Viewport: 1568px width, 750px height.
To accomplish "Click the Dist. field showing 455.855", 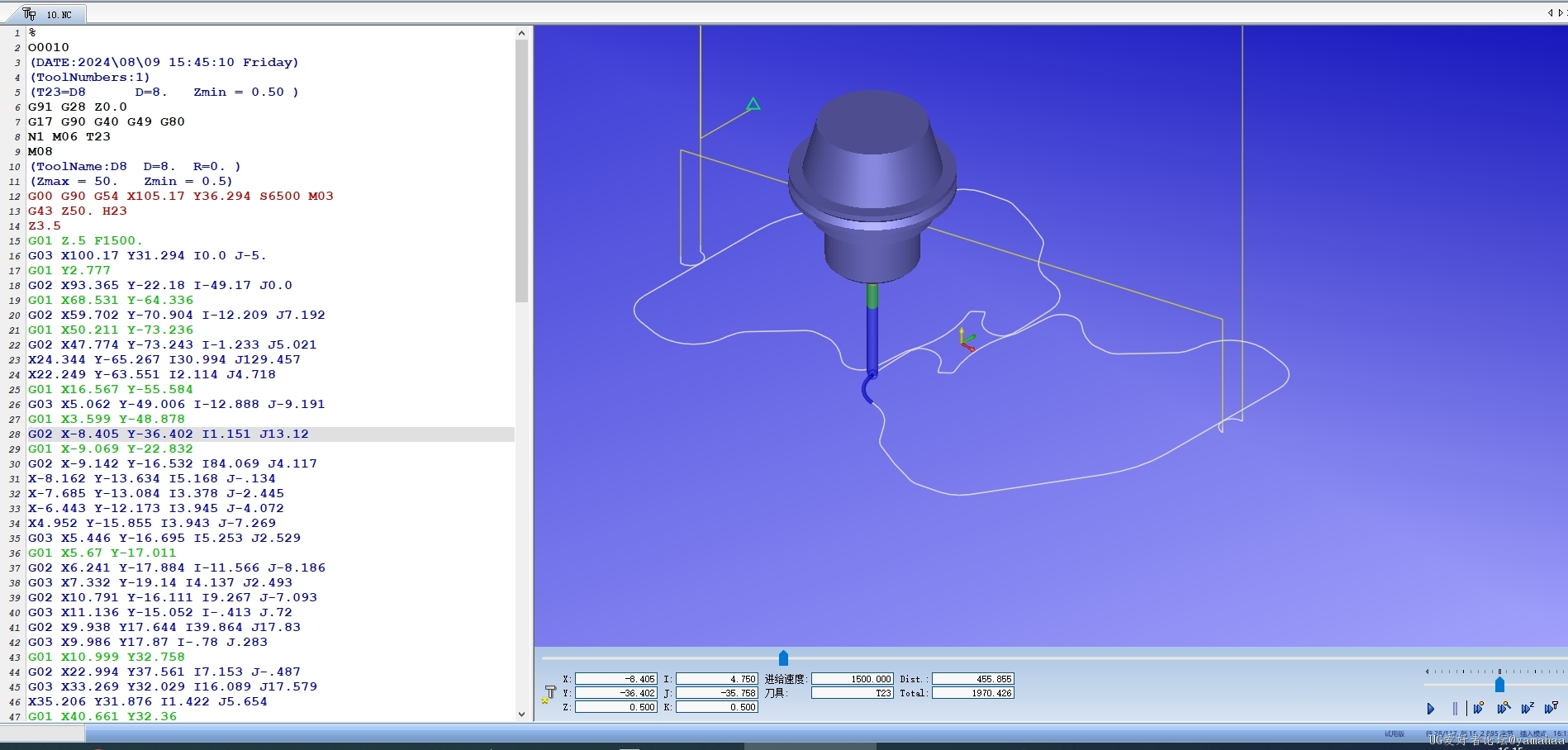I will (x=973, y=679).
